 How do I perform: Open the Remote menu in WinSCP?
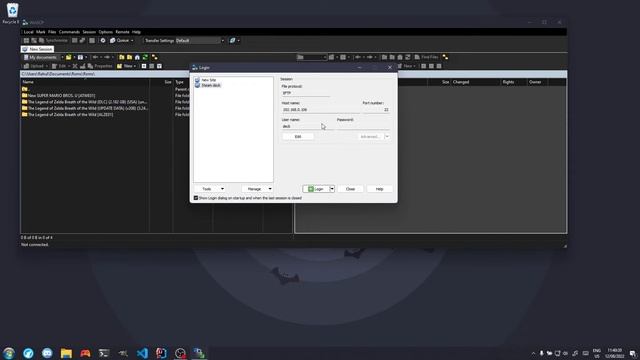[122, 32]
